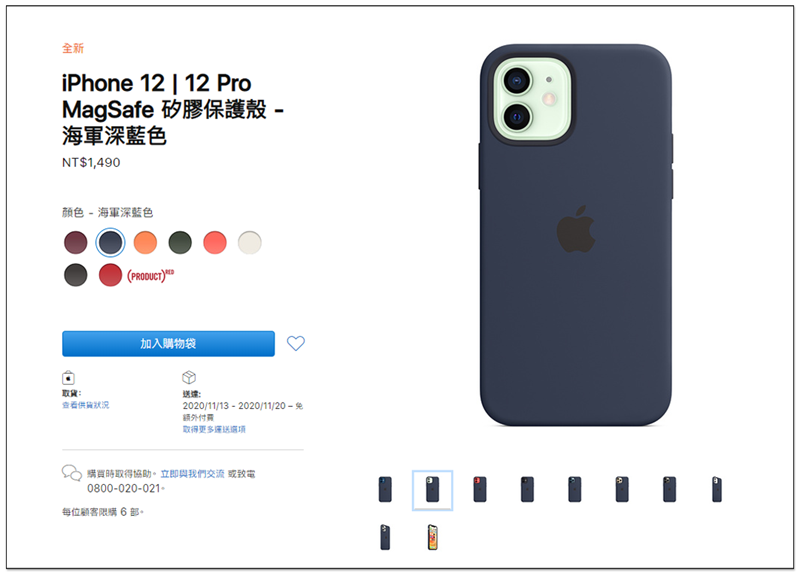This screenshot has height=575, width=800.
Task: View thumbnail showing case on red iPhone
Action: tap(480, 490)
